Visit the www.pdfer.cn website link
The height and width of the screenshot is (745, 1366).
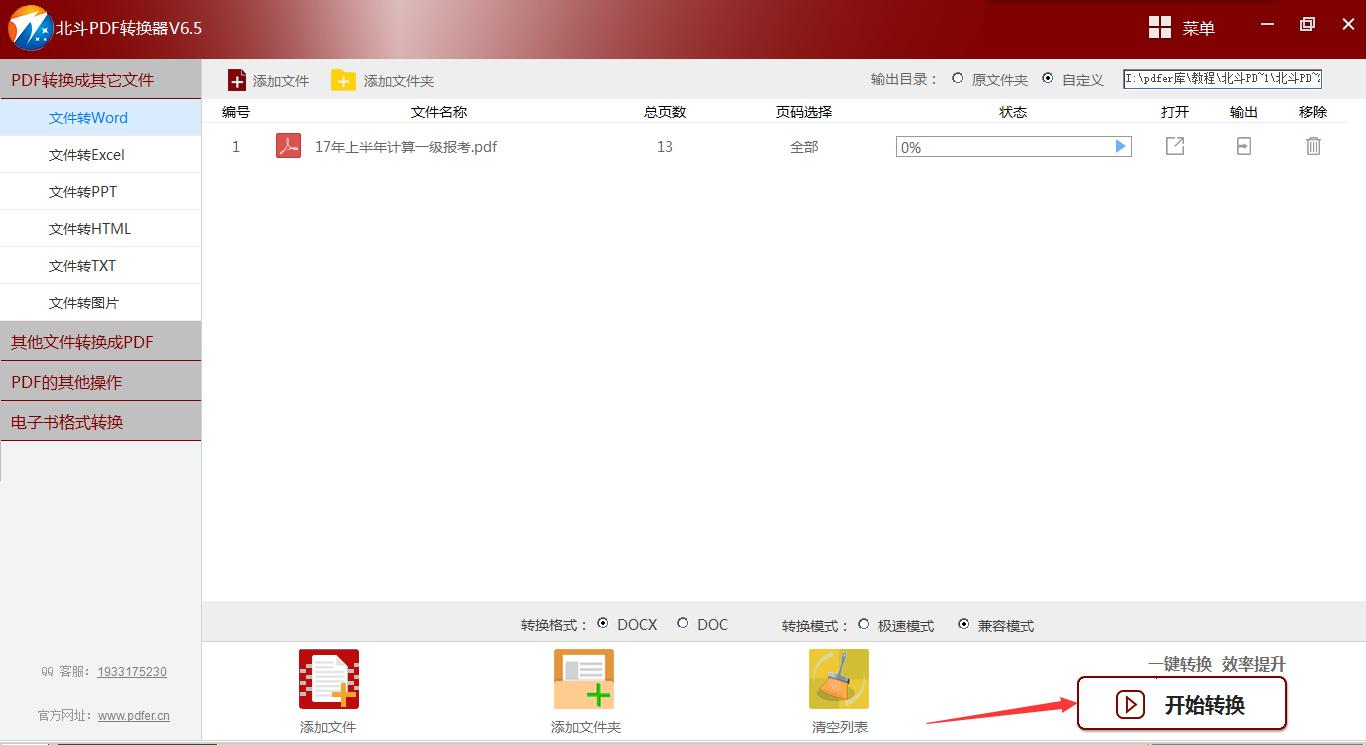click(133, 715)
